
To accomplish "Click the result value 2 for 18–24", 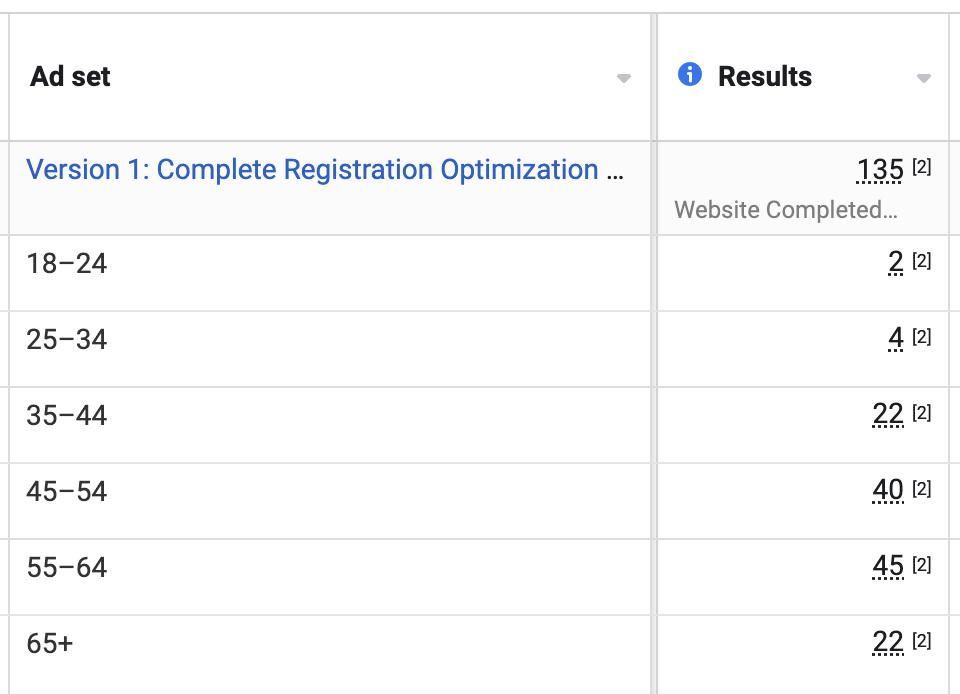I will pos(896,262).
